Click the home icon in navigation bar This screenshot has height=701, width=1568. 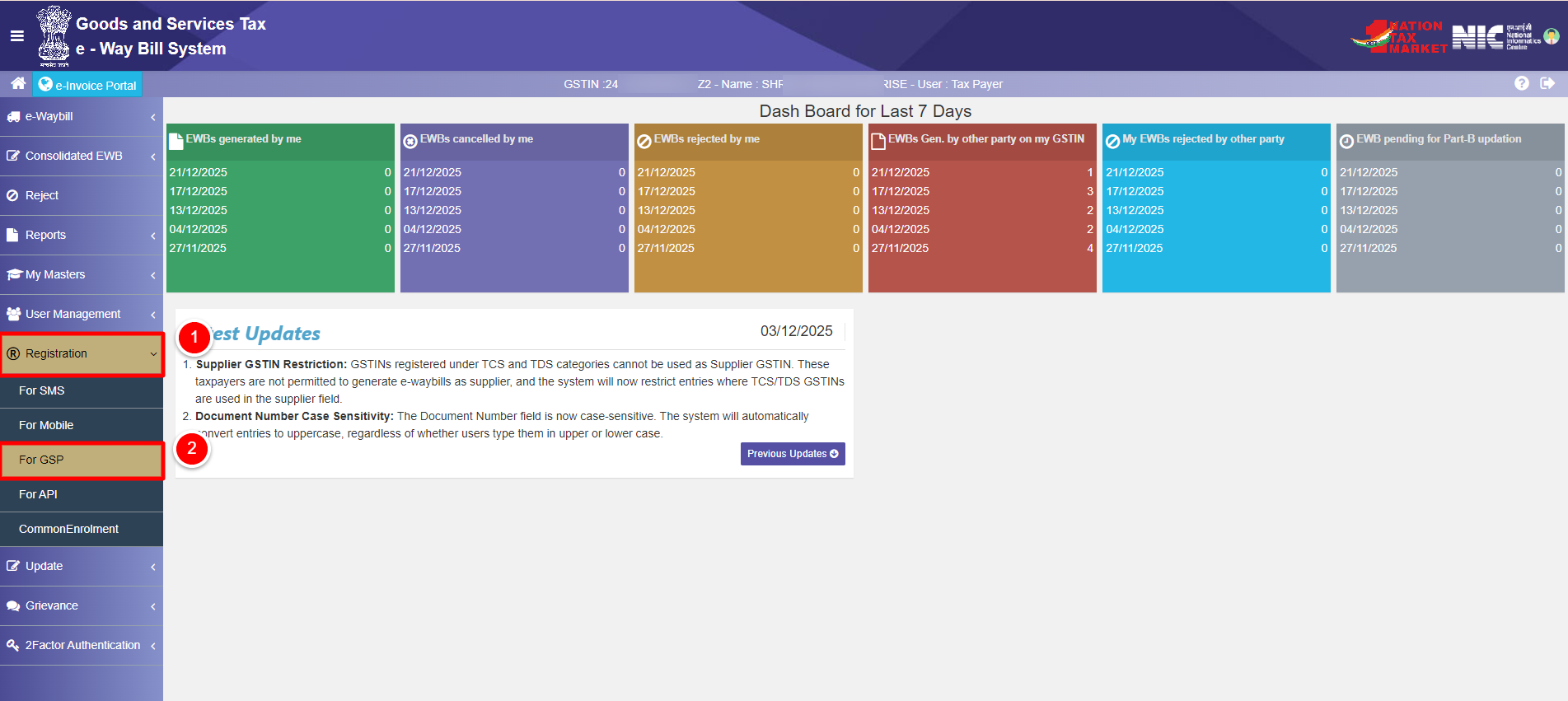point(18,83)
